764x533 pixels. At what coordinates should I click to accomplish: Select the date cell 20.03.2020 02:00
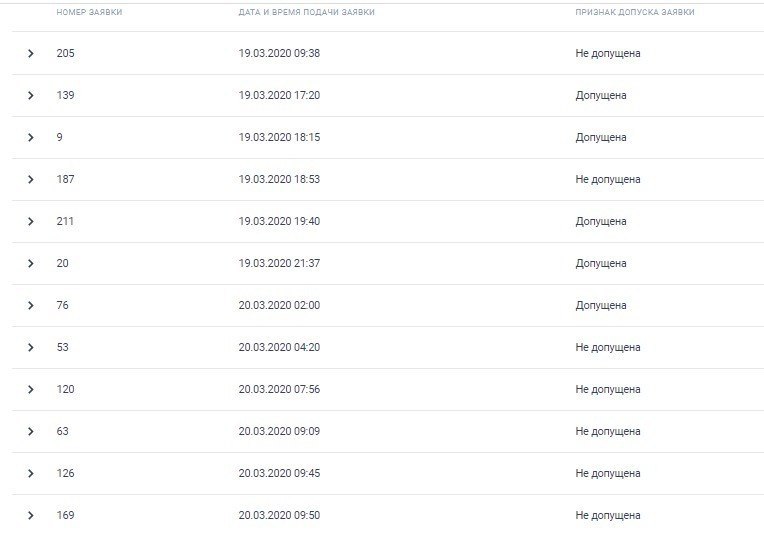pos(279,305)
